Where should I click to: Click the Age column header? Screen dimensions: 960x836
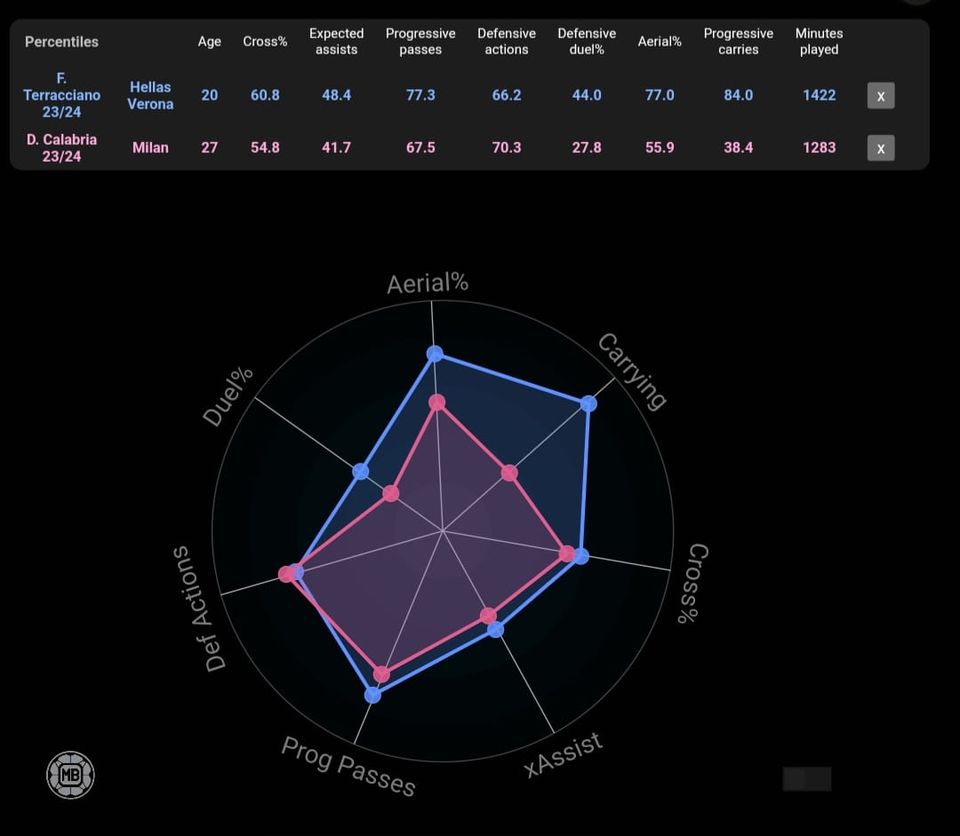click(x=209, y=42)
